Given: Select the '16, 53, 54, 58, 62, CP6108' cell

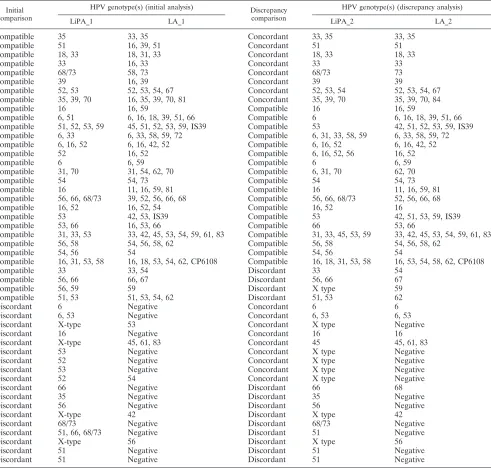Looking at the screenshot, I should 439,262.
